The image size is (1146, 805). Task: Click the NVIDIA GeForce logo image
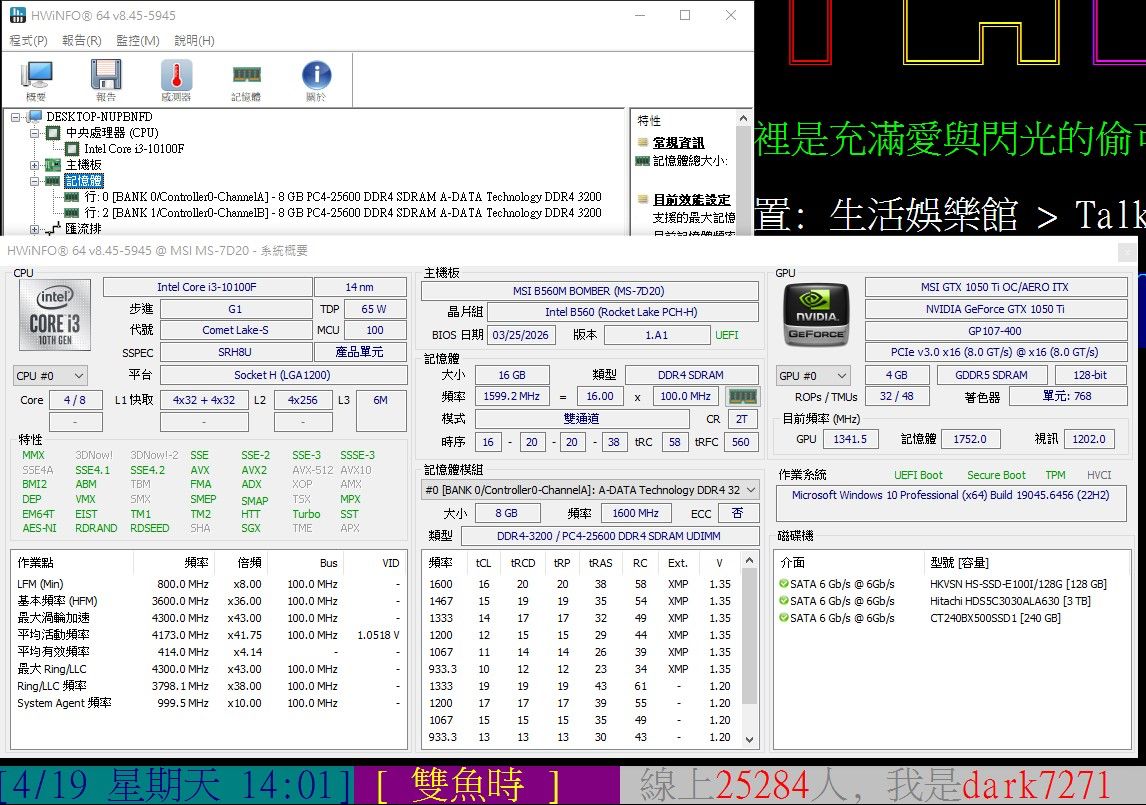click(x=816, y=314)
